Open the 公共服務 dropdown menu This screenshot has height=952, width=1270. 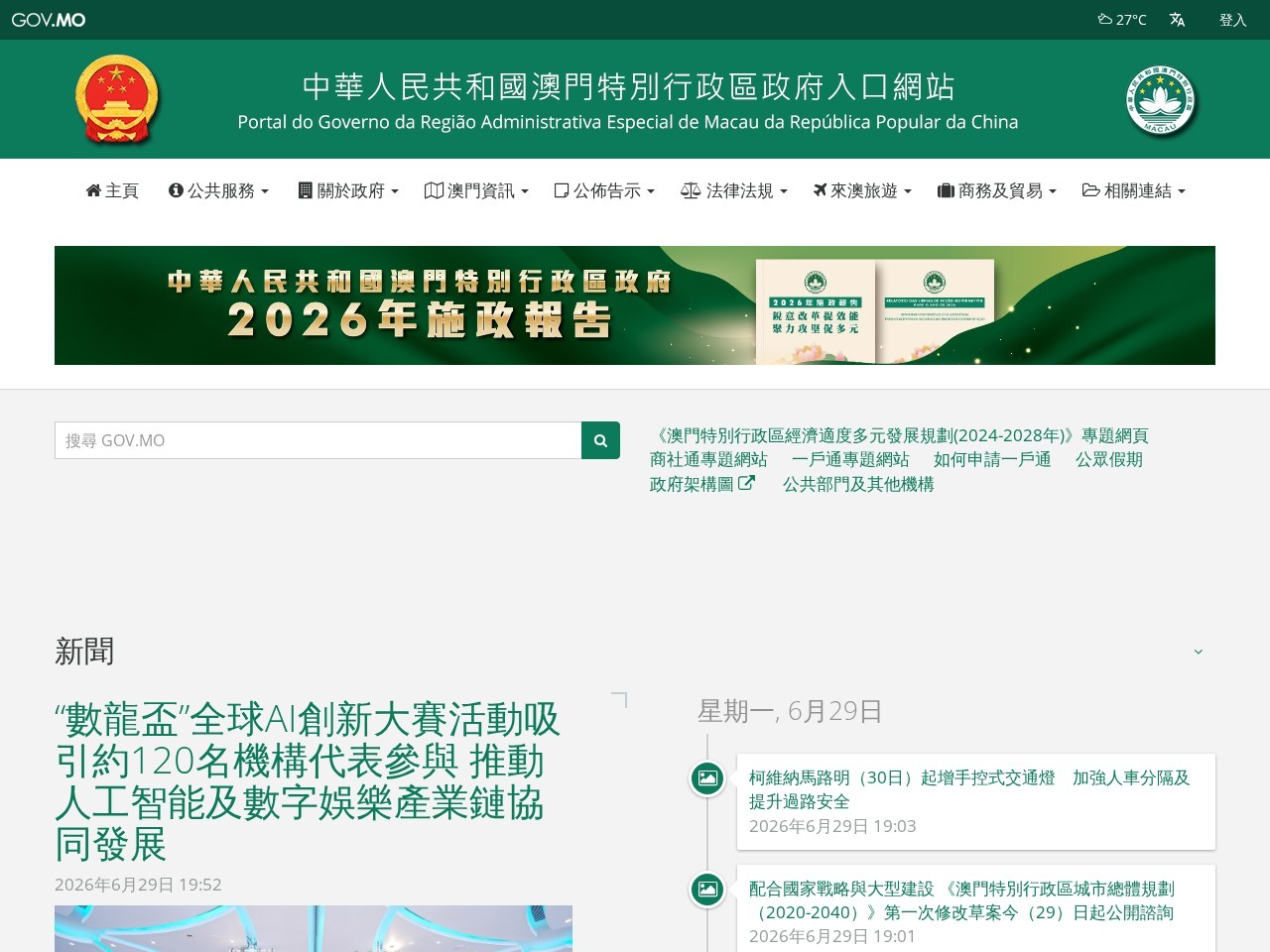(x=218, y=190)
